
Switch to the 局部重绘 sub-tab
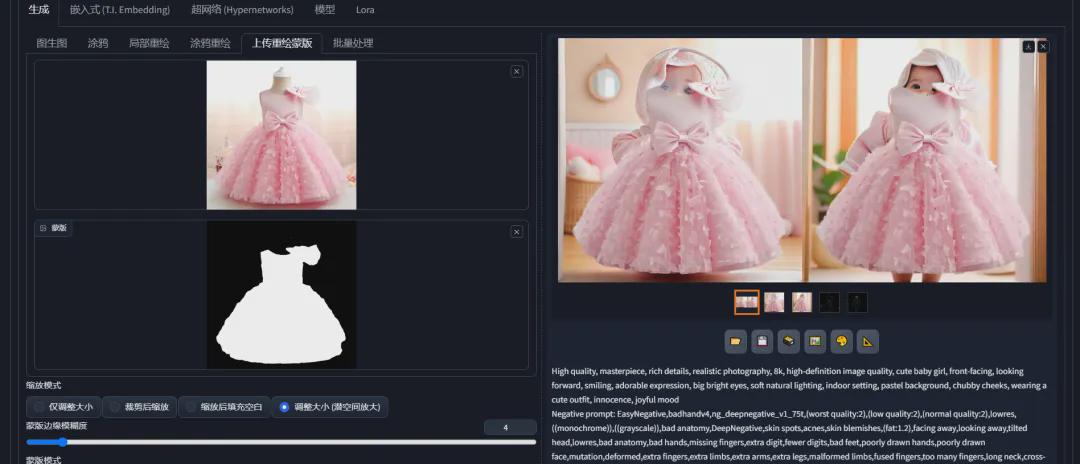pos(149,43)
